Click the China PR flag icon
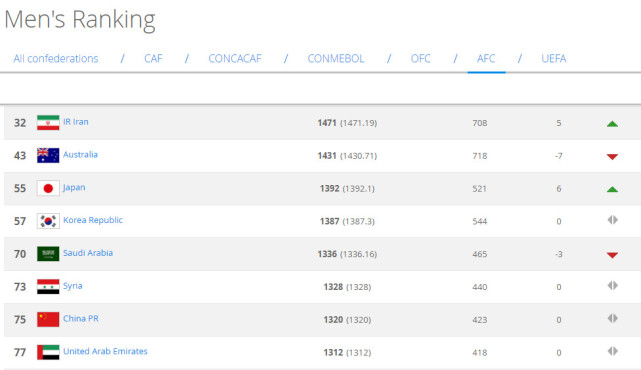The height and width of the screenshot is (370, 641). point(48,319)
